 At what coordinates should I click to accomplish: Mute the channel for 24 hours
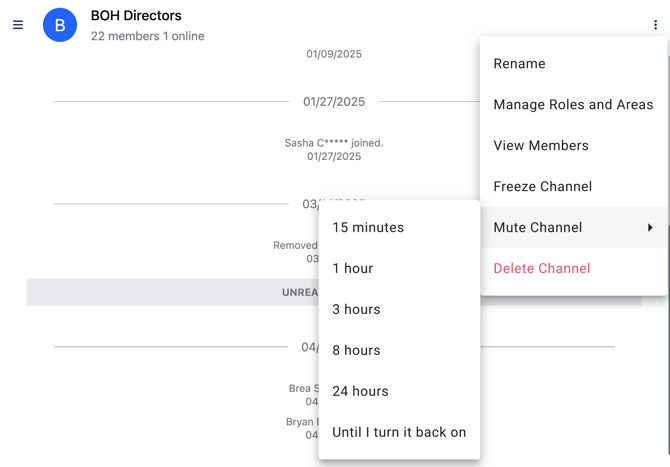360,392
